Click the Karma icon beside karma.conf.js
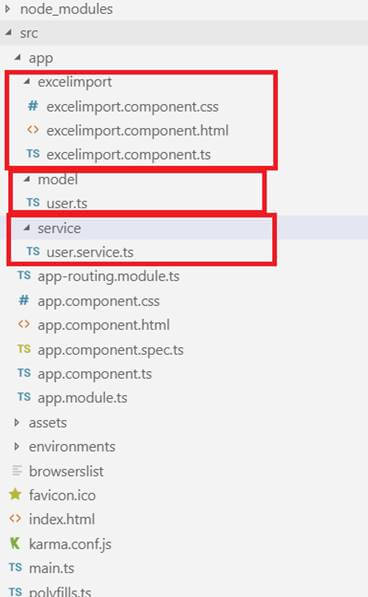Image resolution: width=368 pixels, height=597 pixels. pyautogui.click(x=15, y=543)
